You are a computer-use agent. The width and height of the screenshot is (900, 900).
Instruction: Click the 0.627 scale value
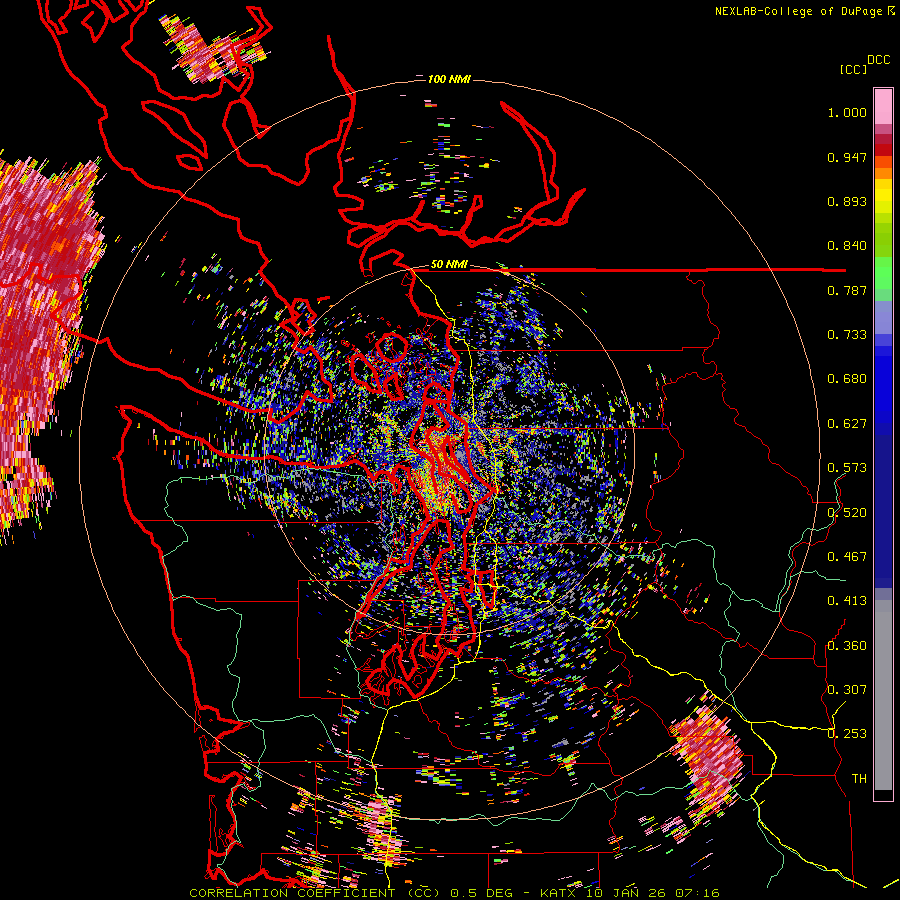[847, 424]
